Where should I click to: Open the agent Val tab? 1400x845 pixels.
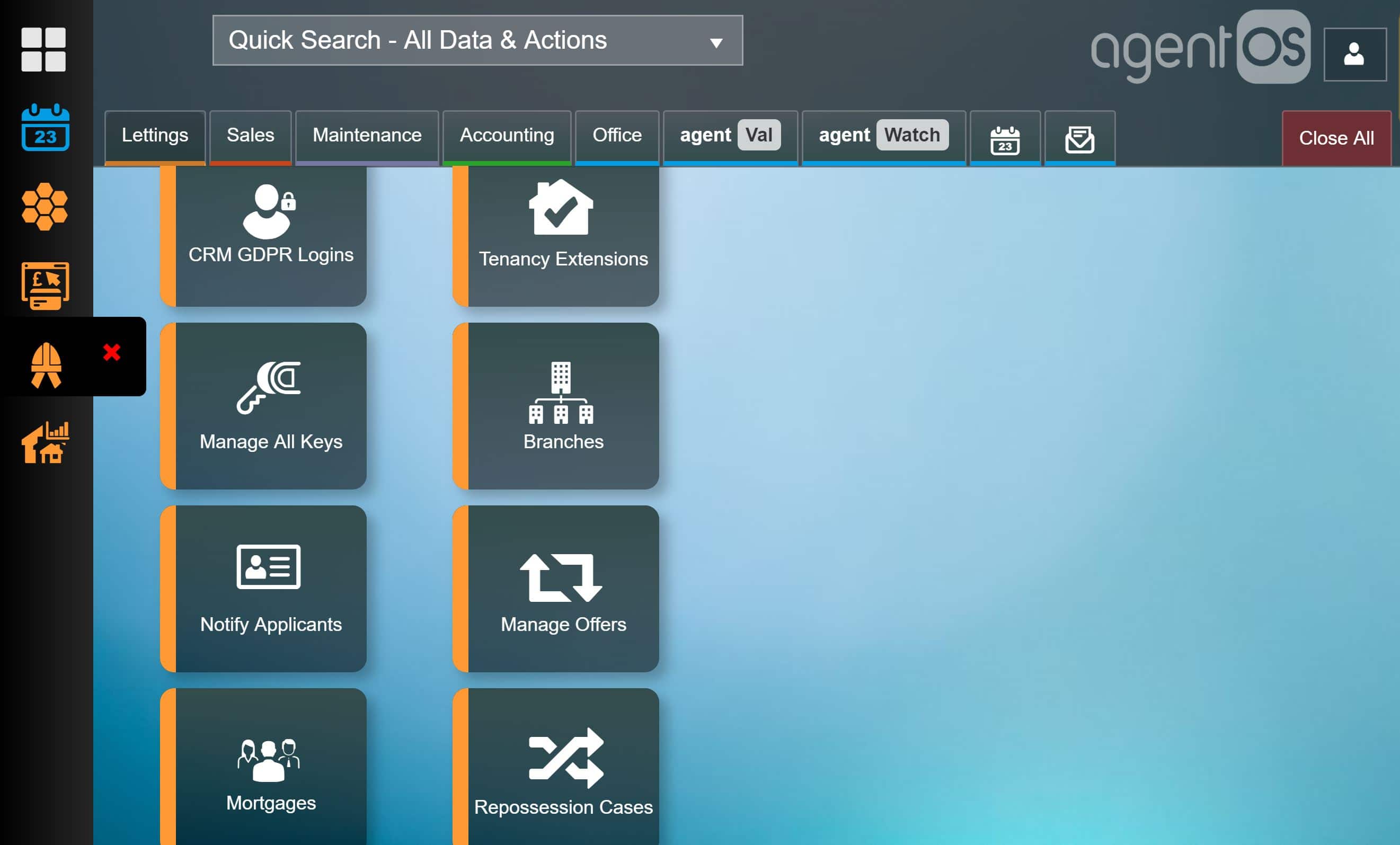(731, 137)
